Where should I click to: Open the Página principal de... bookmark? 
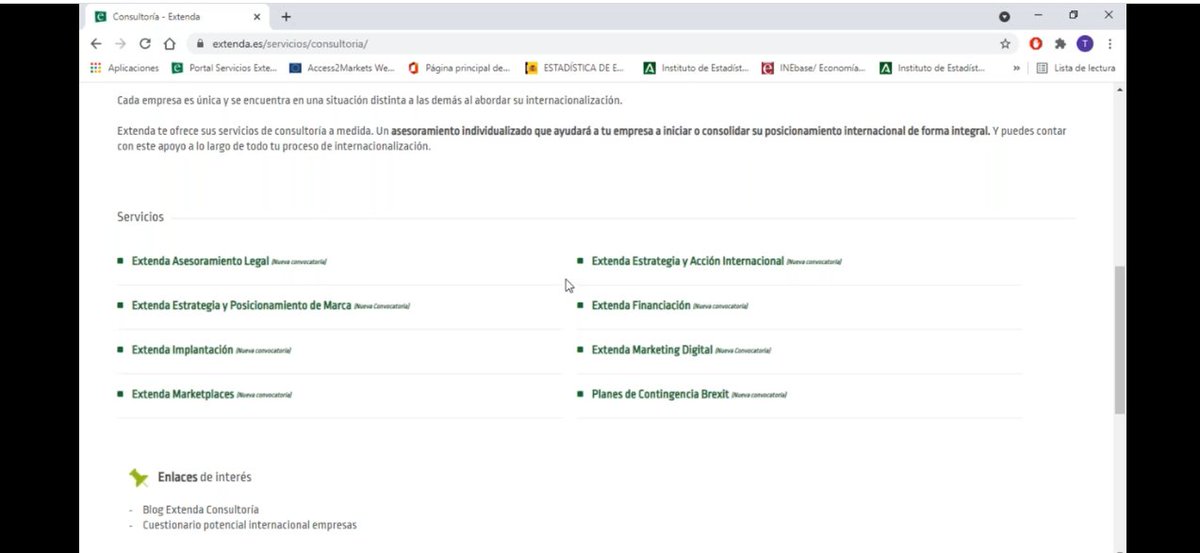(x=460, y=68)
